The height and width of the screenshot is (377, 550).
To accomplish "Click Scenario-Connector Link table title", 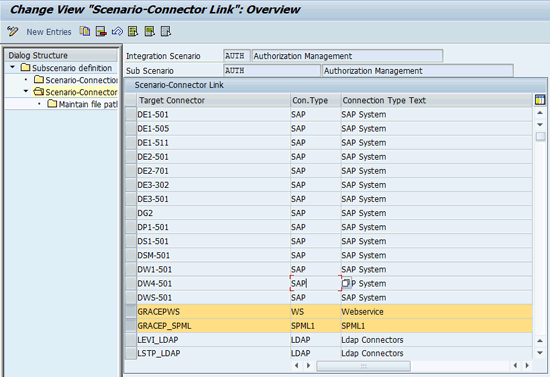I will point(179,85).
